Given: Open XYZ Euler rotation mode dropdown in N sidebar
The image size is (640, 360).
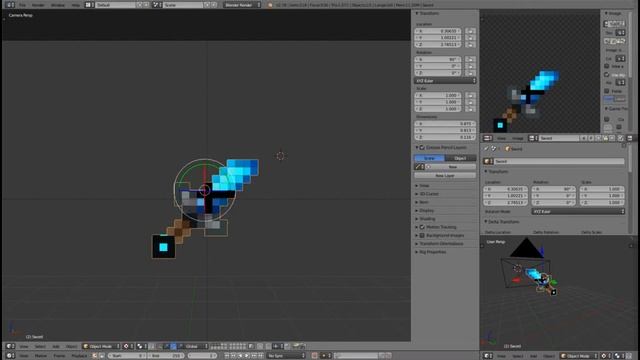Looking at the screenshot, I should (x=445, y=81).
